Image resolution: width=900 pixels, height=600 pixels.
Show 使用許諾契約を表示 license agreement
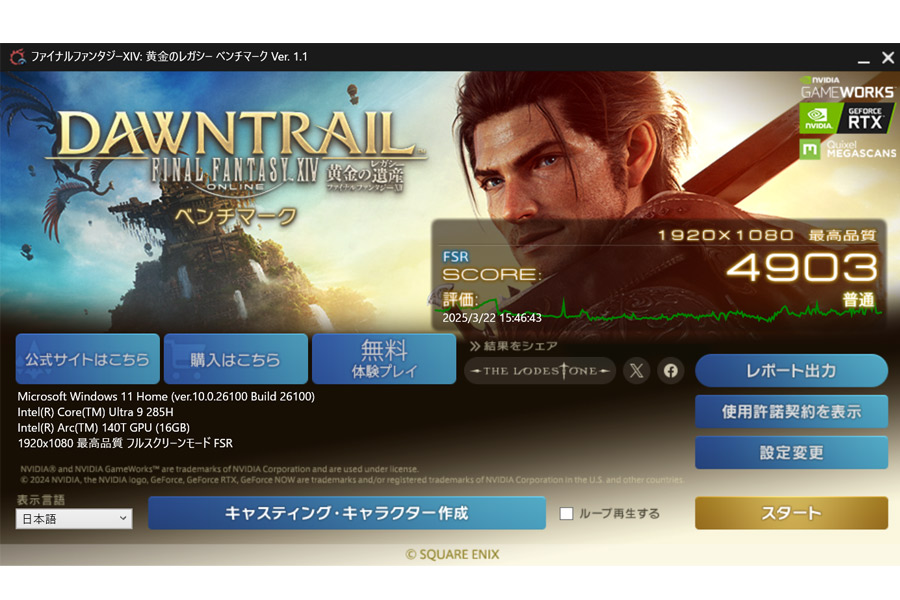(791, 412)
